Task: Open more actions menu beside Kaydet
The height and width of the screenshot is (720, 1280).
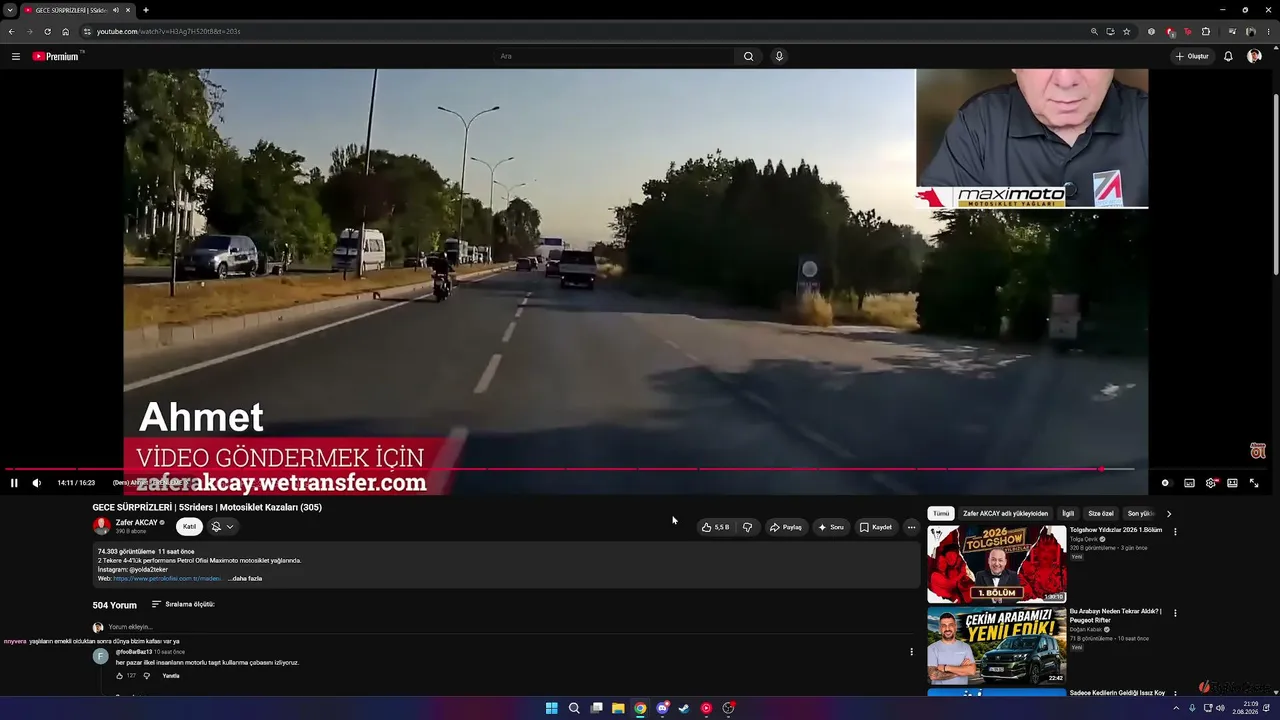Action: tap(911, 527)
